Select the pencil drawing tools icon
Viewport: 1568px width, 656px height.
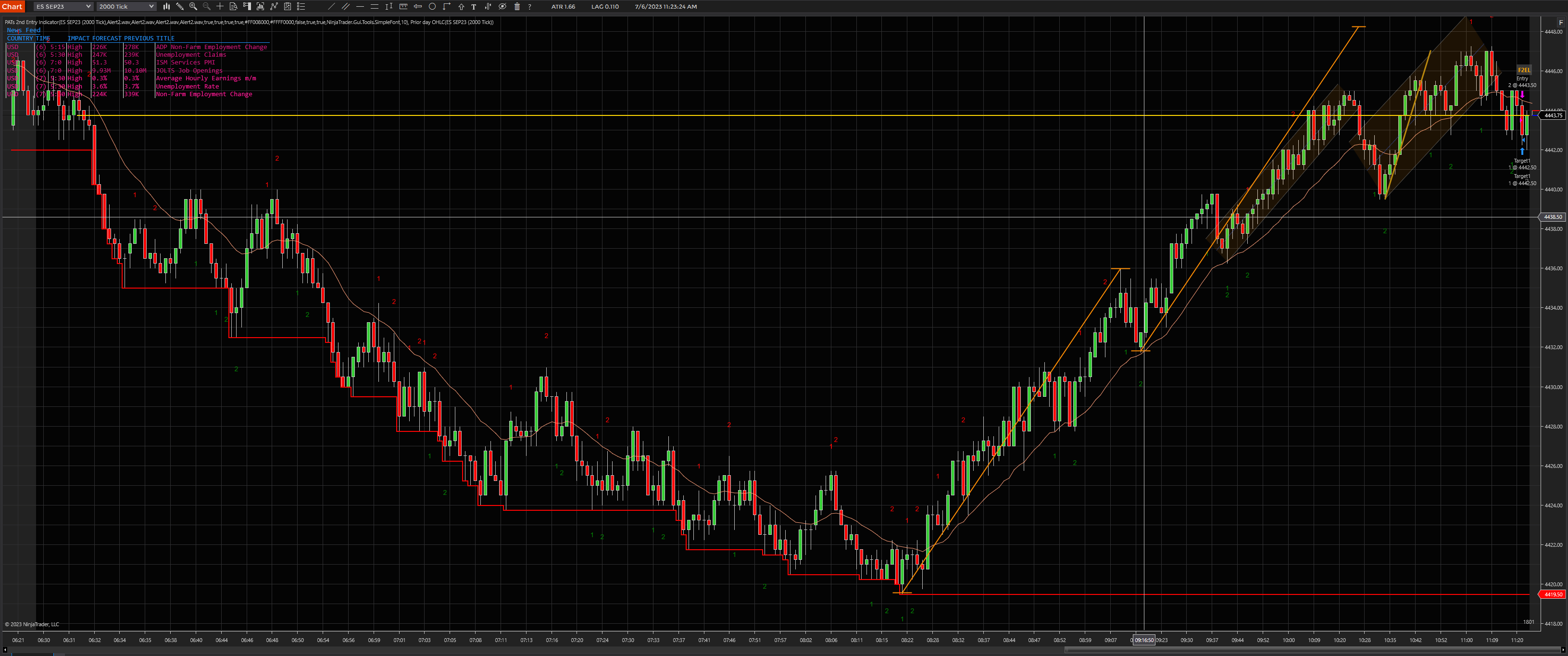pyautogui.click(x=179, y=7)
